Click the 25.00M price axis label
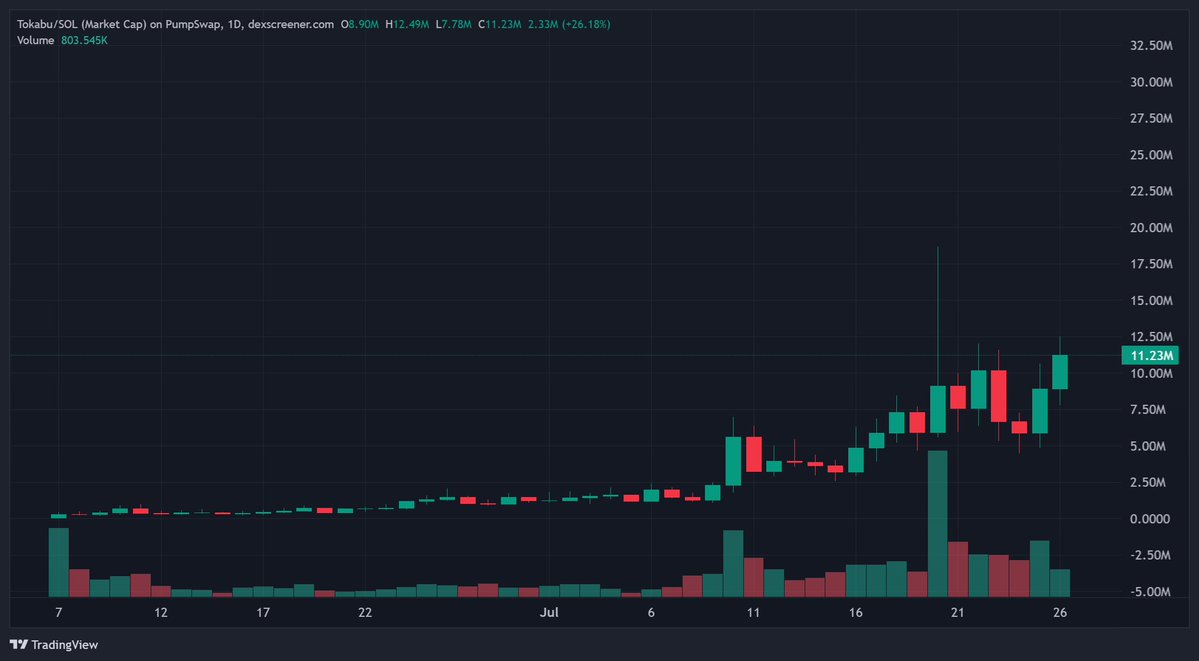Viewport: 1199px width, 661px height. (x=1151, y=155)
